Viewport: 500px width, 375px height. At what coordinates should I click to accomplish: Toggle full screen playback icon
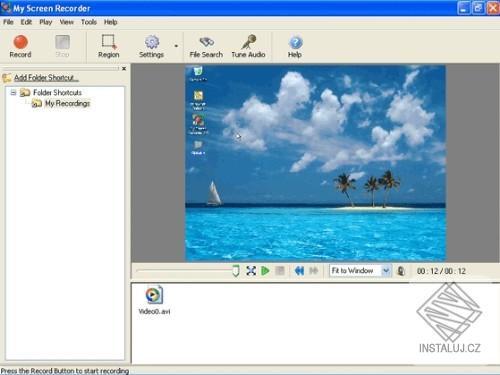251,271
